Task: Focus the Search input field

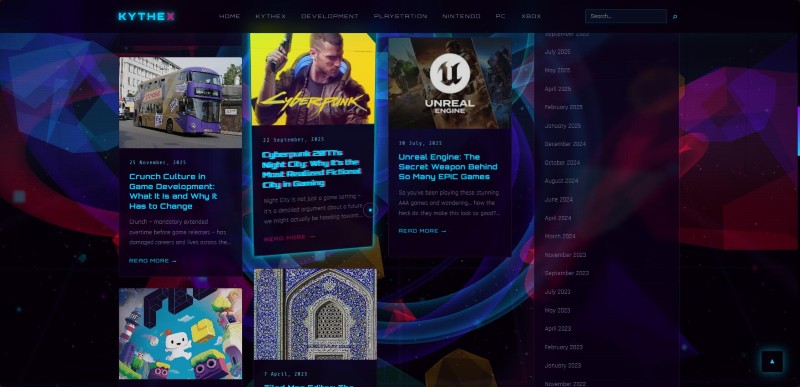Action: pyautogui.click(x=626, y=16)
